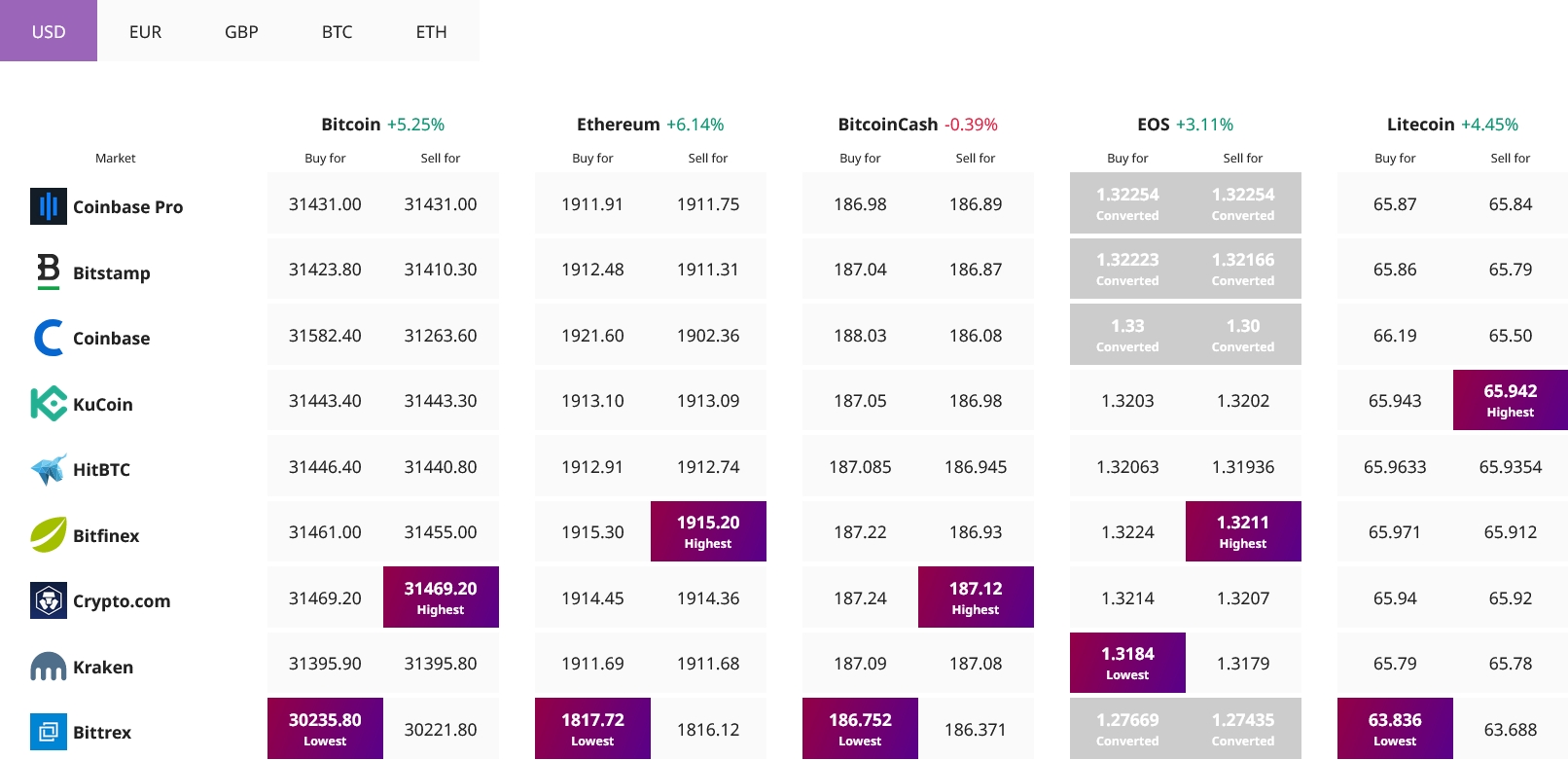Image resolution: width=1568 pixels, height=760 pixels.
Task: Select the GBP currency tab
Action: [x=241, y=31]
